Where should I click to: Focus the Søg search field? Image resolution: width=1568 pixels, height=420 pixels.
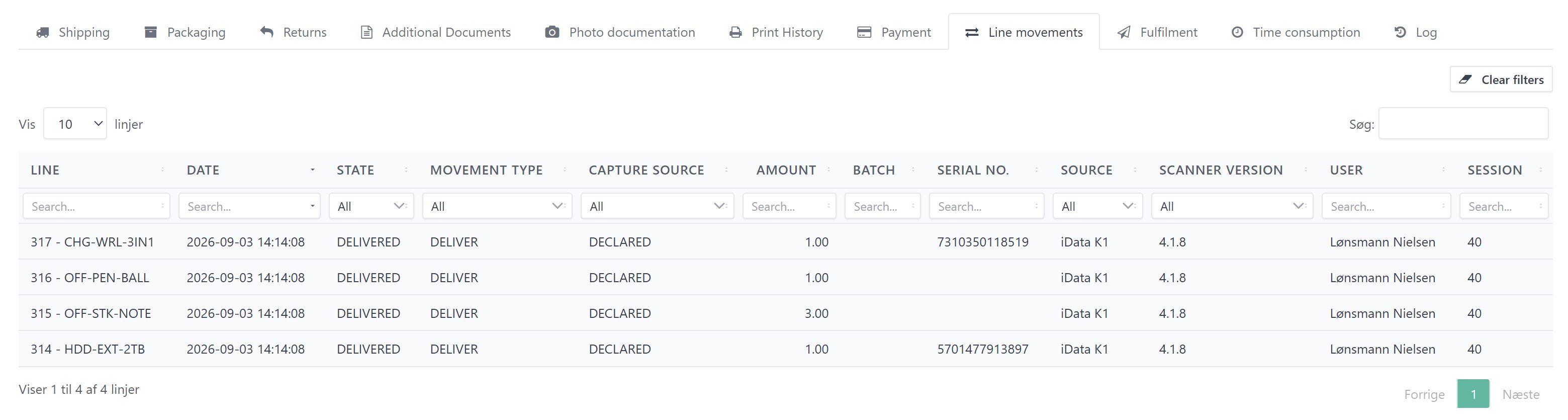click(1463, 124)
